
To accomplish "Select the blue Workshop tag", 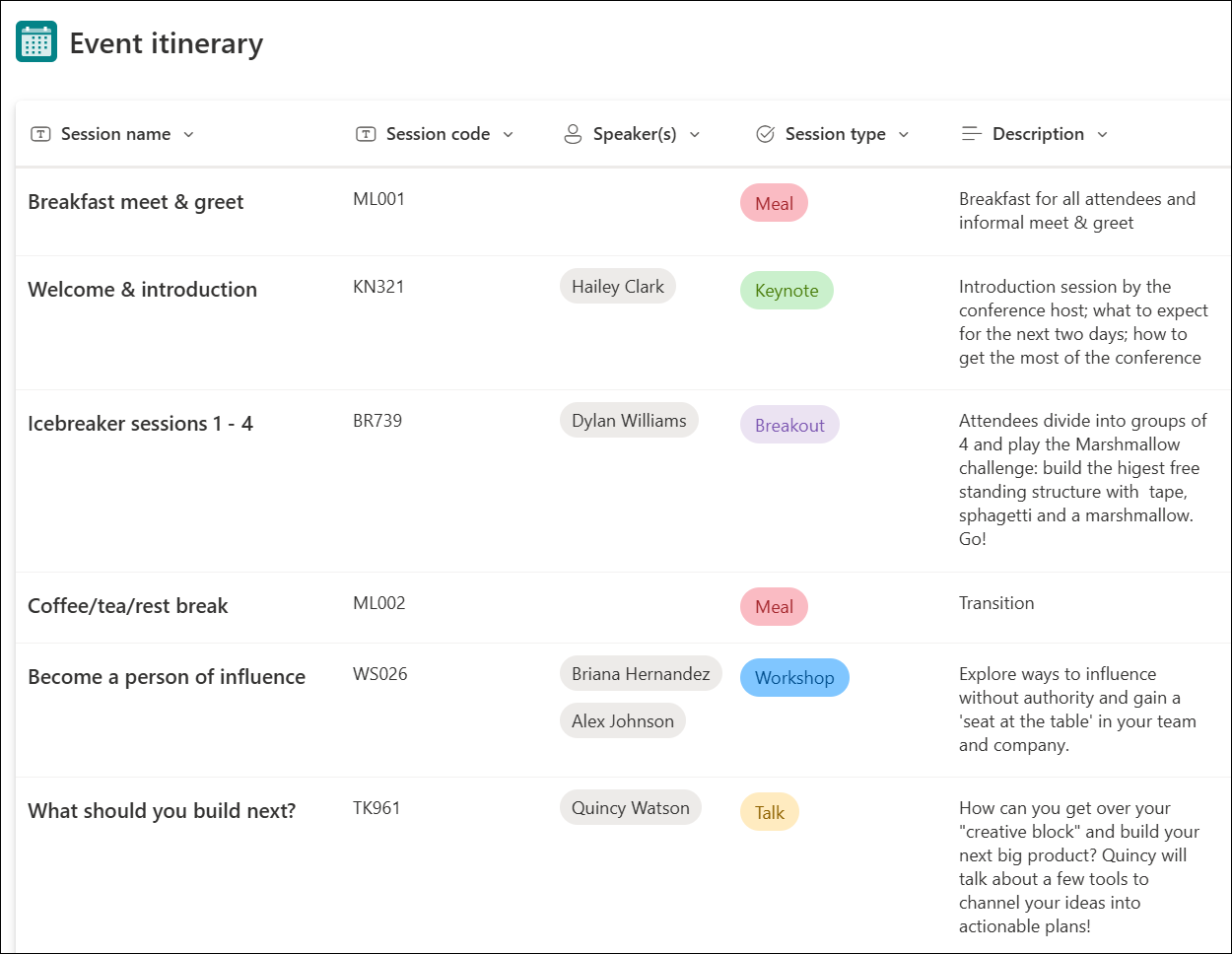I will coord(794,677).
